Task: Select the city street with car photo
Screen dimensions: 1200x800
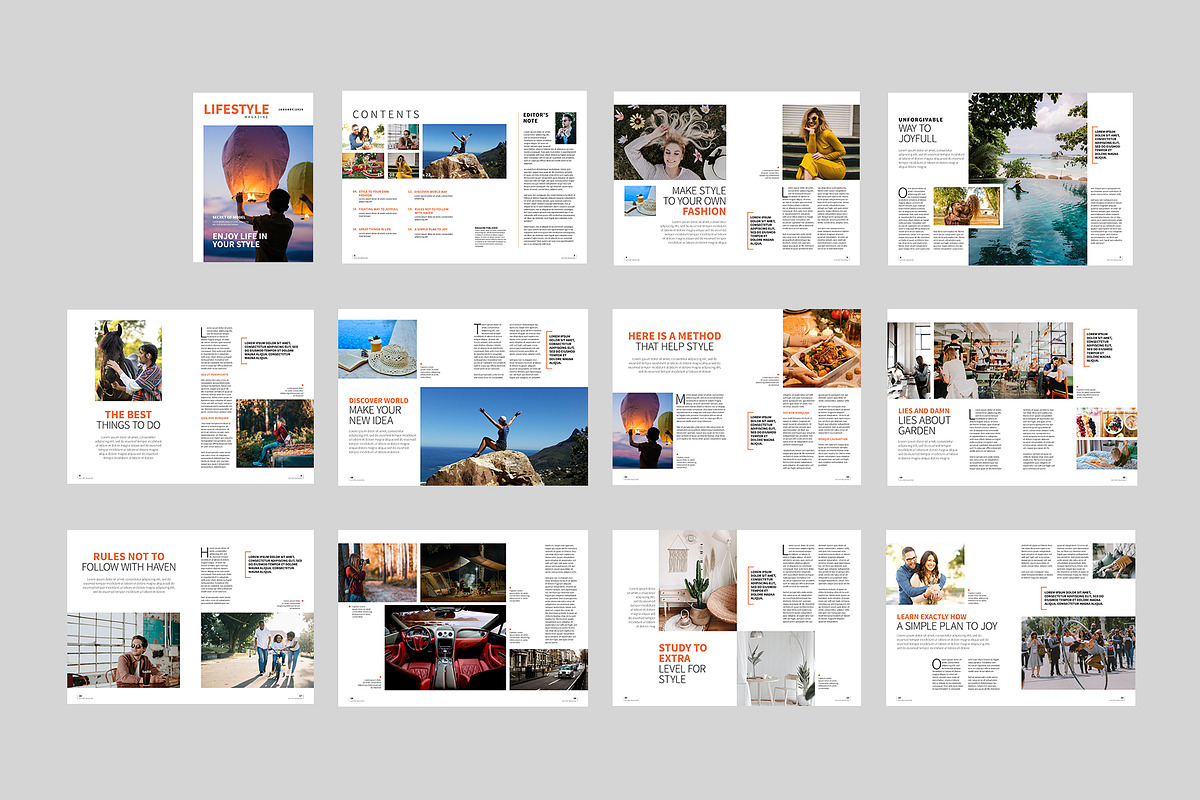Action: (x=549, y=669)
